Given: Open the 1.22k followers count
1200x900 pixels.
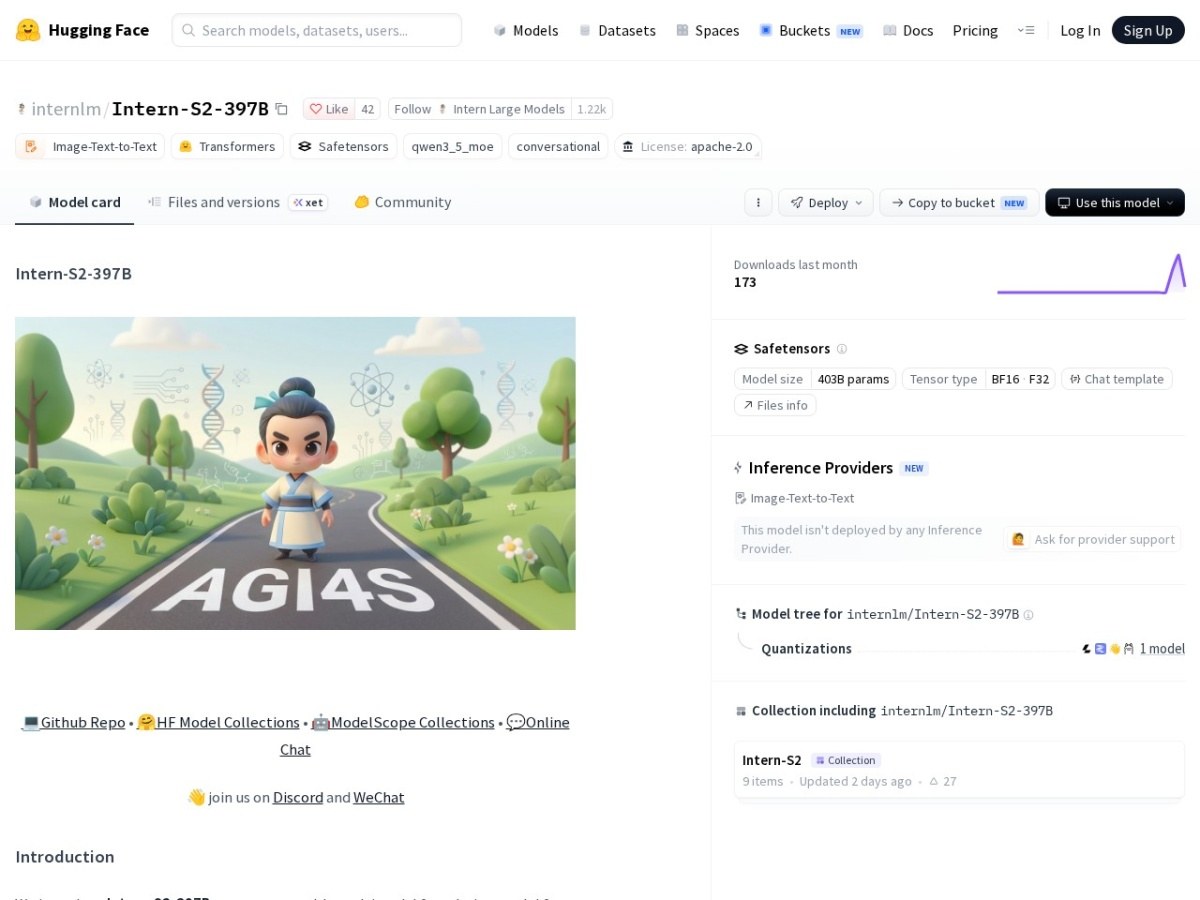Looking at the screenshot, I should 591,109.
